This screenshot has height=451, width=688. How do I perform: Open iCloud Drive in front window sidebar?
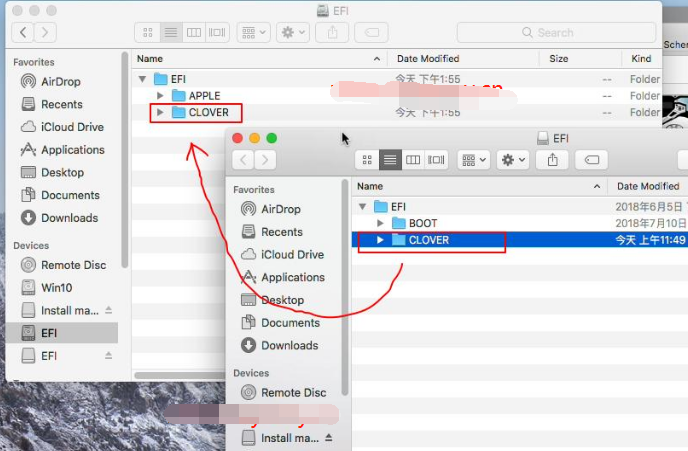click(292, 254)
